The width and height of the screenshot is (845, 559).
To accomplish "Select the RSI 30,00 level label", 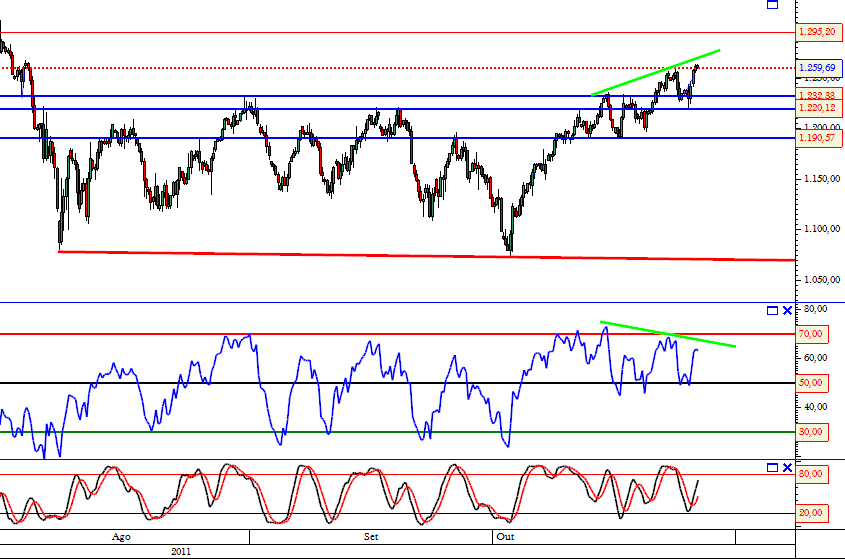I will click(x=811, y=432).
